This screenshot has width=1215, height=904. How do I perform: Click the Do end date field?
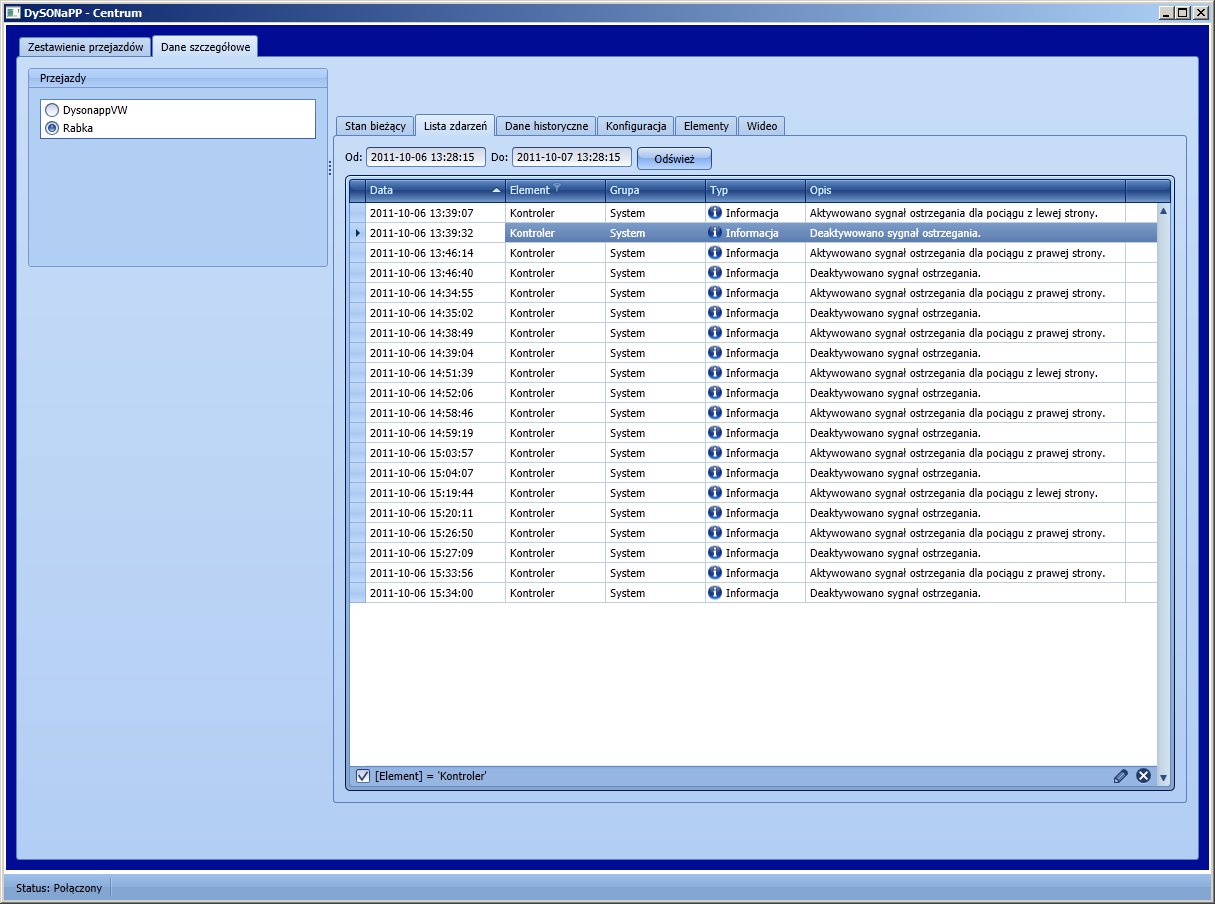572,157
